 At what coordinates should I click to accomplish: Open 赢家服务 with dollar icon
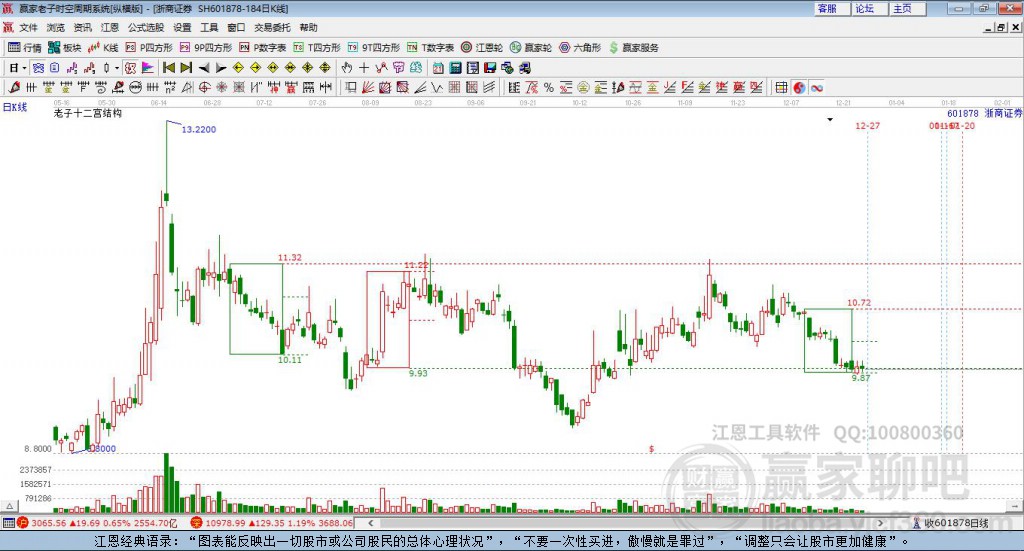coord(633,48)
